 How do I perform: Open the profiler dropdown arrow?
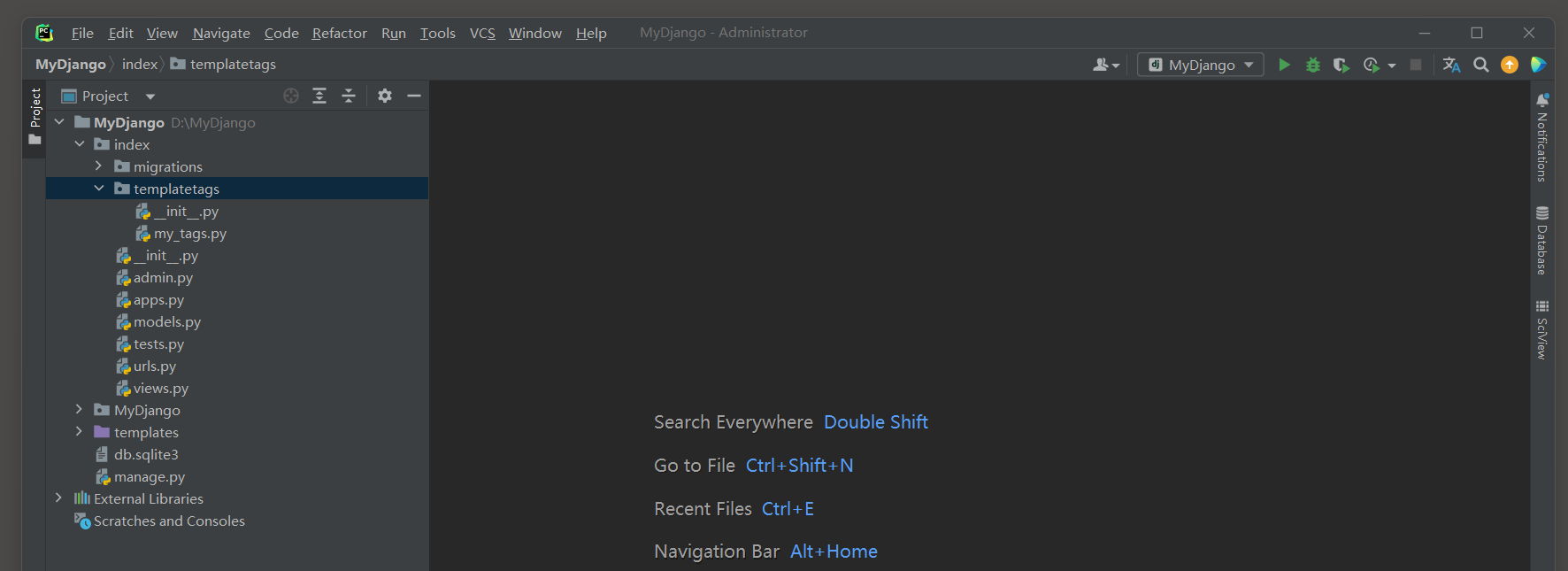point(1392,66)
